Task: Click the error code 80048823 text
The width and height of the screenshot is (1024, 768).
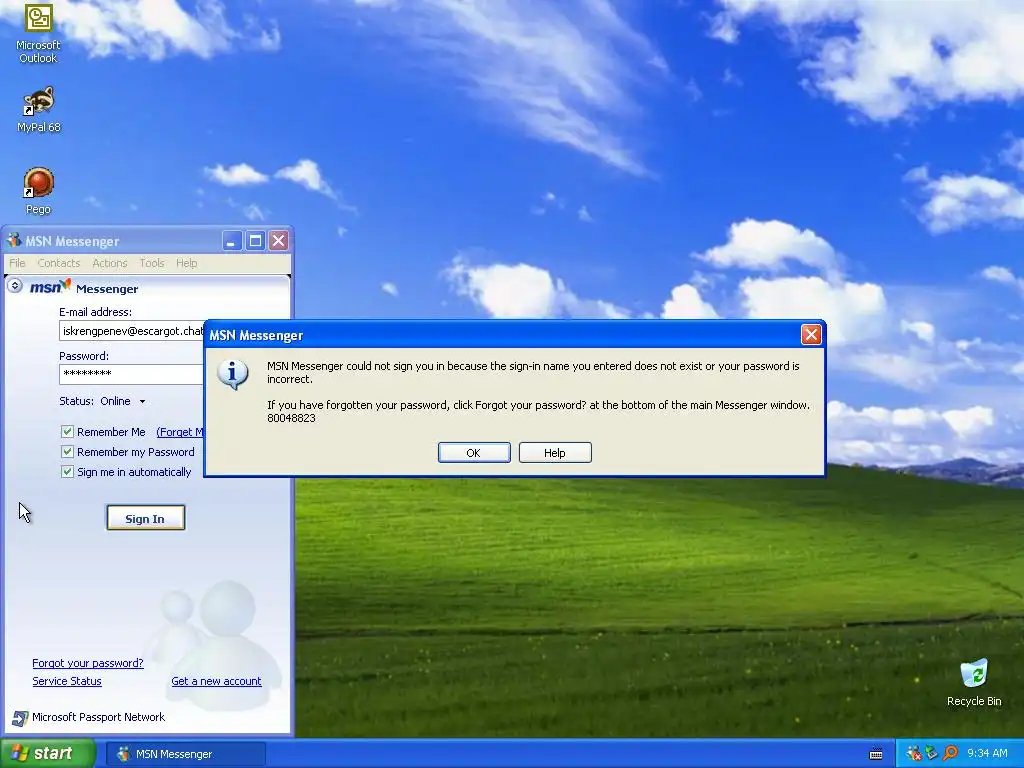Action: [x=291, y=418]
